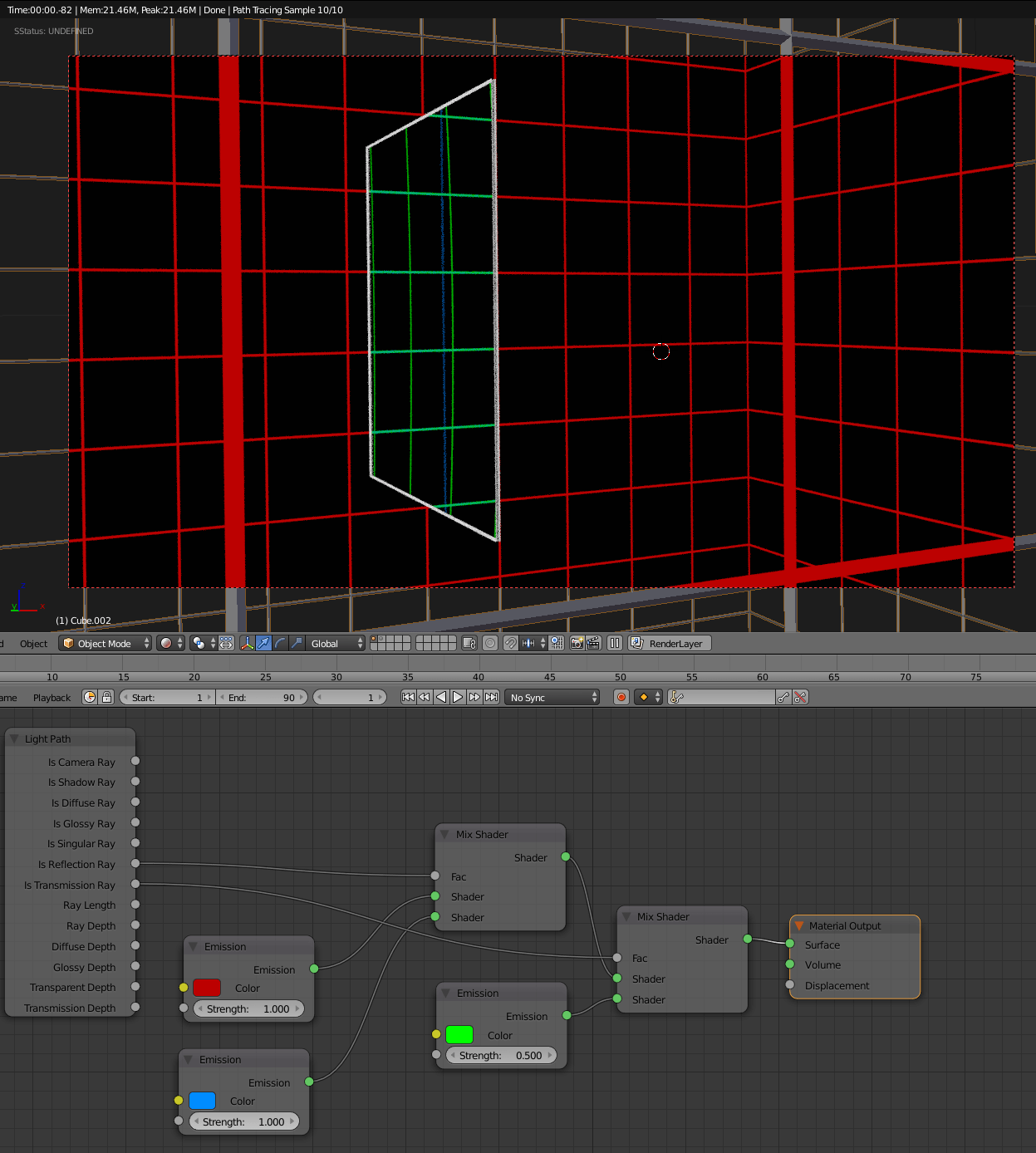Open the Object Mode dropdown
The image size is (1036, 1153).
click(104, 643)
